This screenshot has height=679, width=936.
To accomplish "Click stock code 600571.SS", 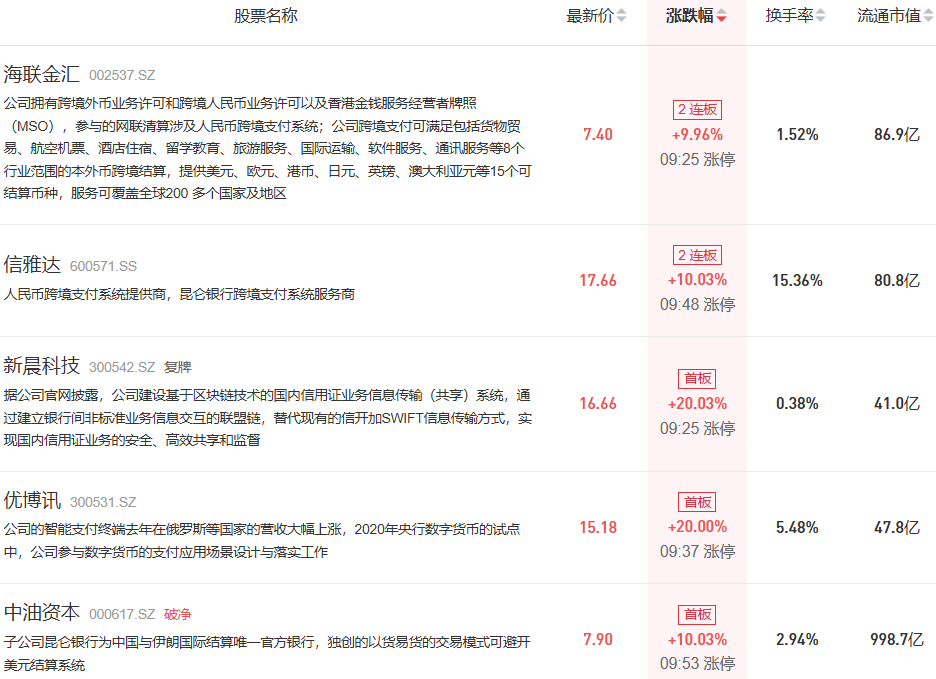I will coord(103,266).
